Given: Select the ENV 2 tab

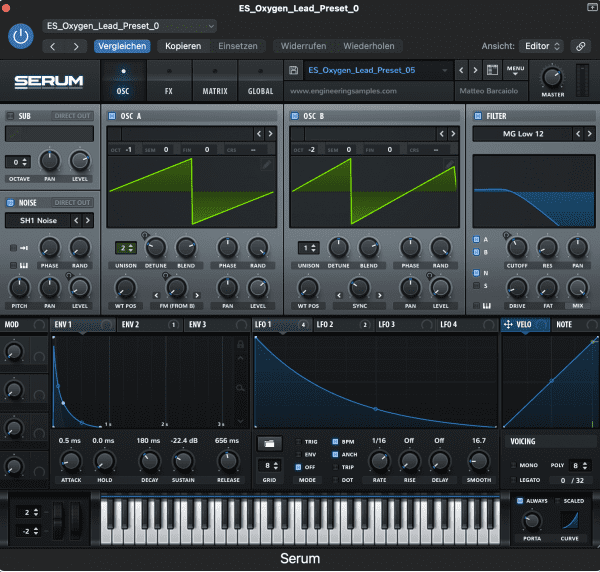Looking at the screenshot, I should coord(150,324).
